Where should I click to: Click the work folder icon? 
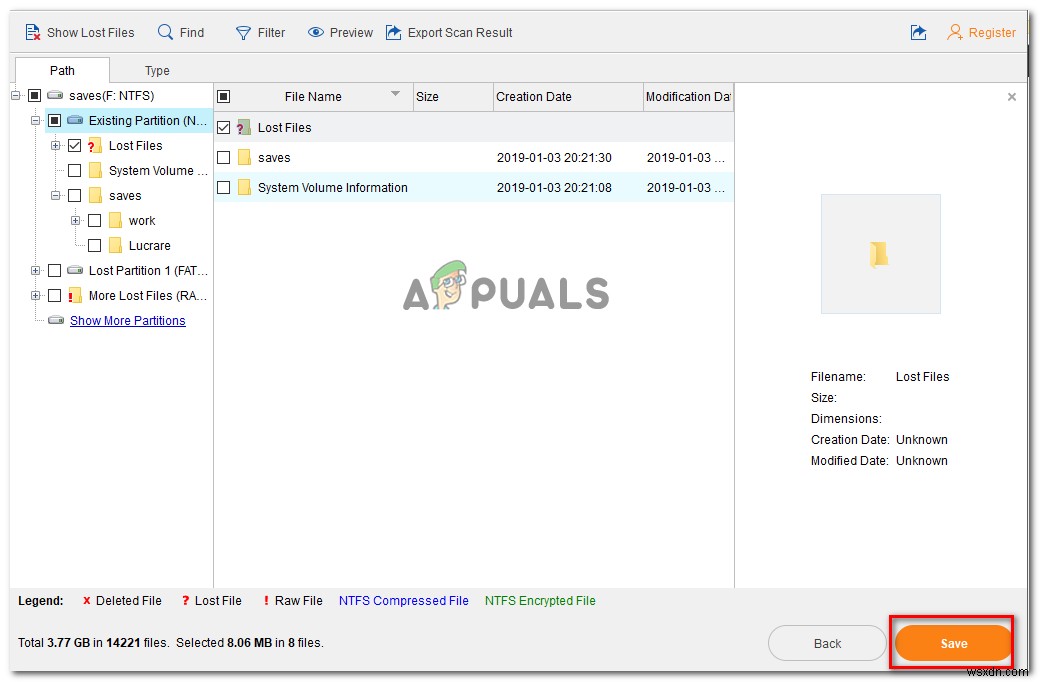pyautogui.click(x=115, y=220)
